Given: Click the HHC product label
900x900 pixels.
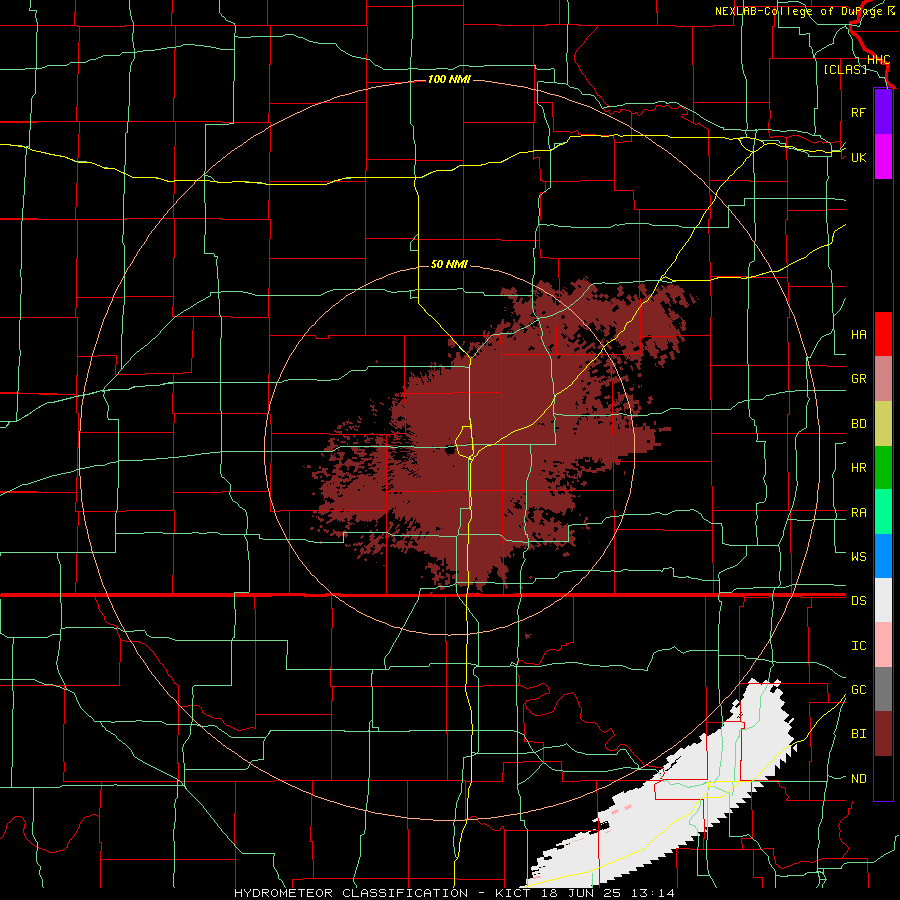Looking at the screenshot, I should [x=878, y=60].
